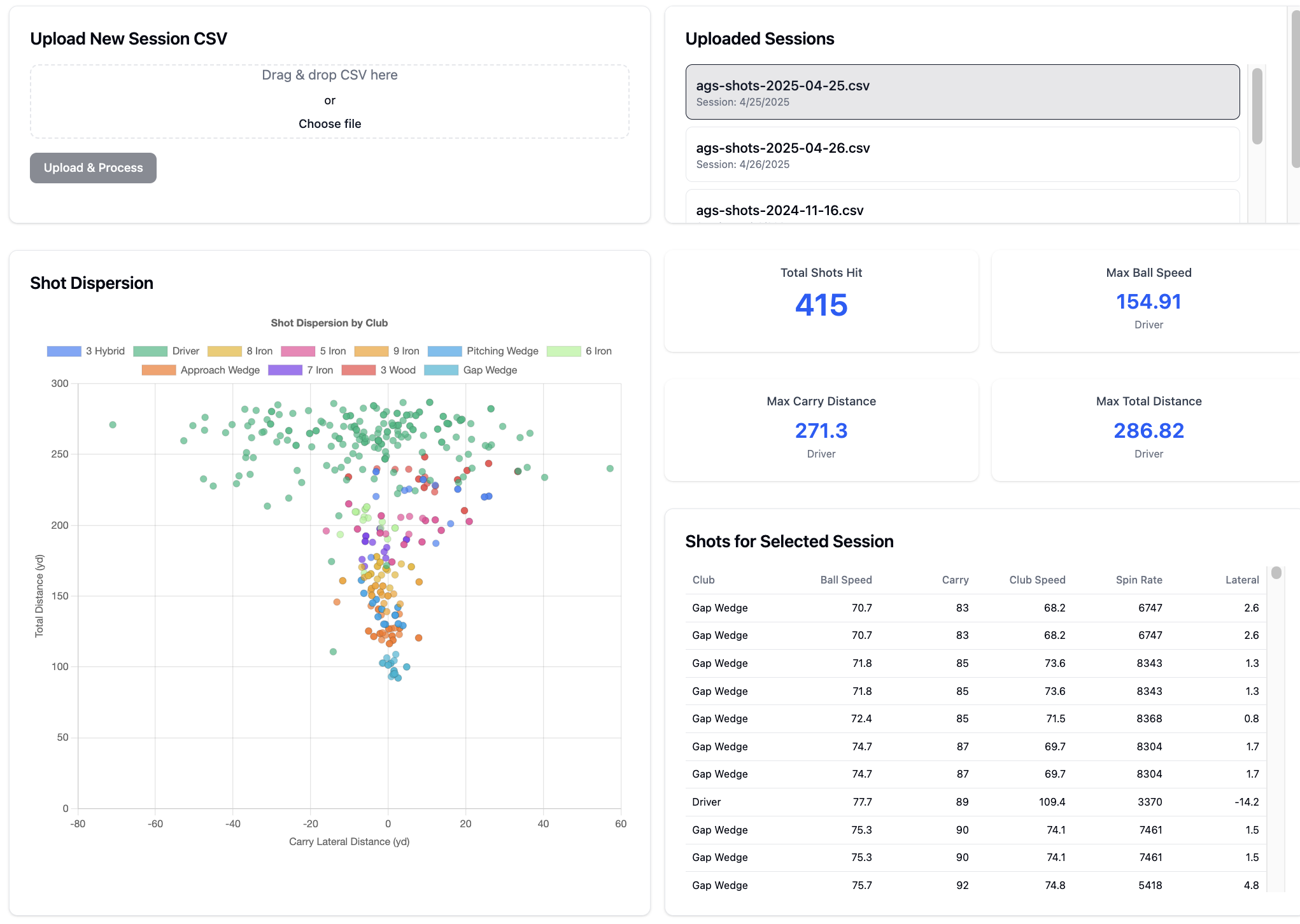
Task: Toggle 3 Hybrid legend swatch
Action: pos(64,351)
